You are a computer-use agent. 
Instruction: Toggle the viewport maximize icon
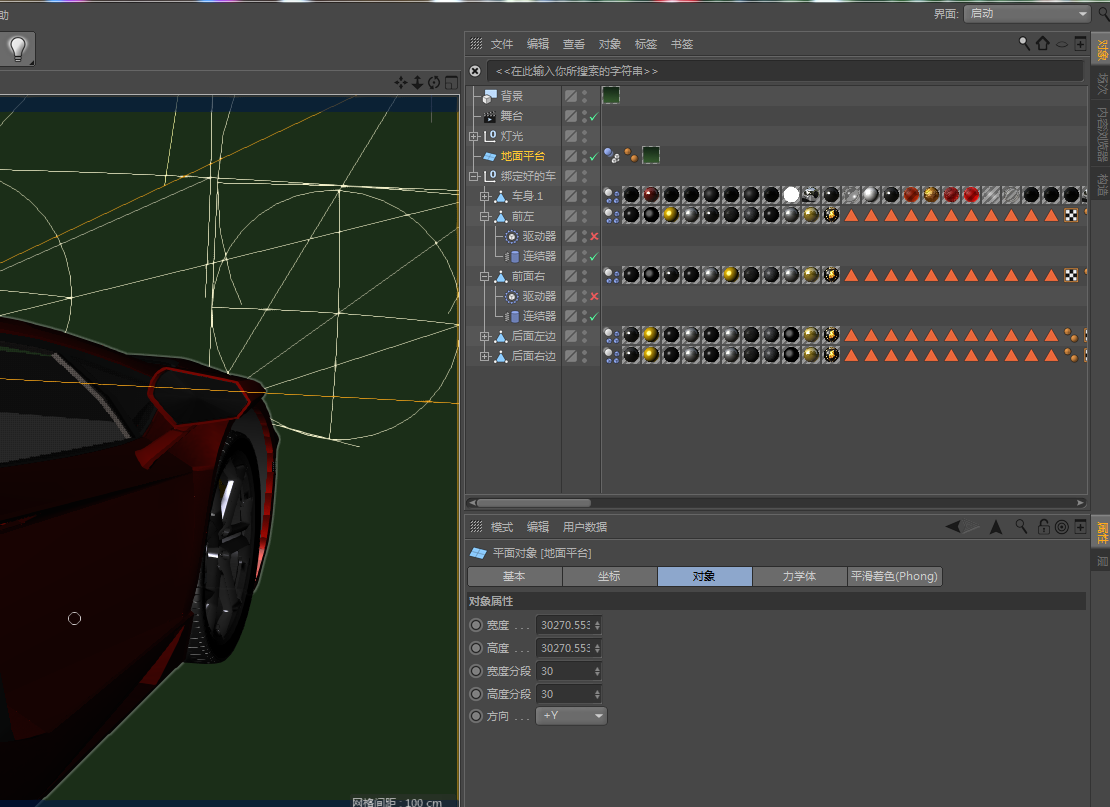pos(450,82)
